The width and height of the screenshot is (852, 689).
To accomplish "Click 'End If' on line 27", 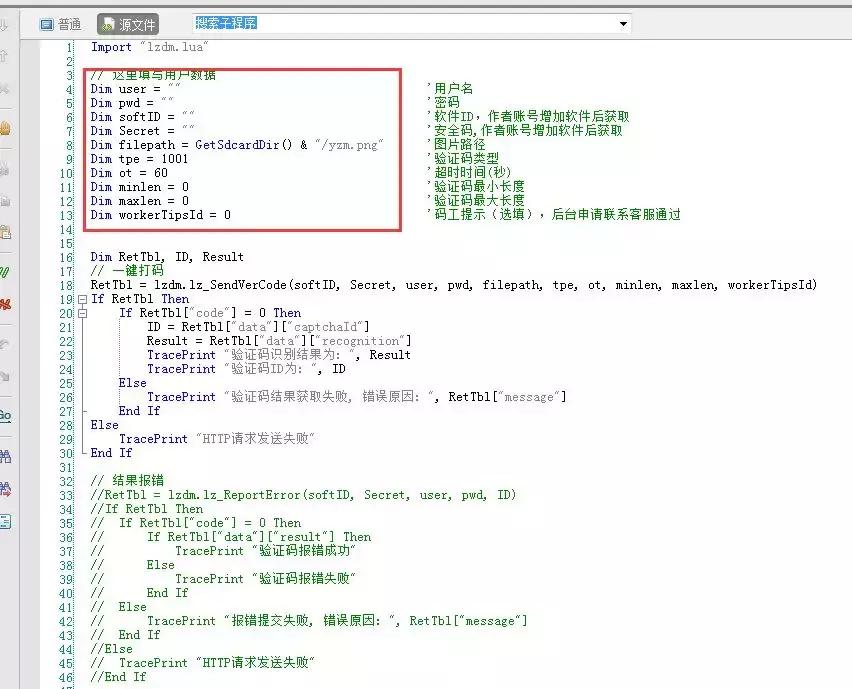I will pos(139,411).
